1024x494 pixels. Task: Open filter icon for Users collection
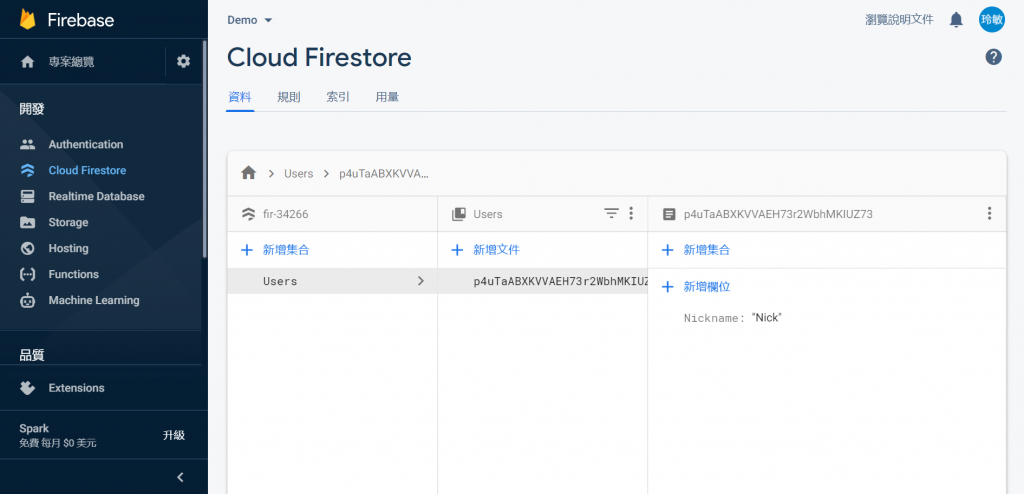pyautogui.click(x=611, y=213)
